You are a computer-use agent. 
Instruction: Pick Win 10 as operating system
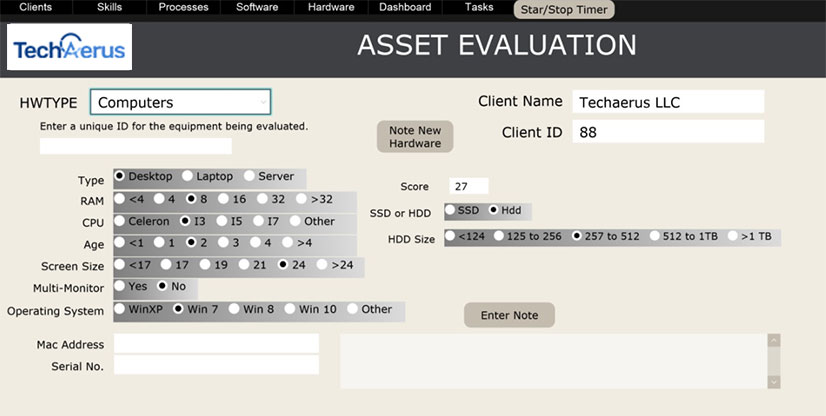click(289, 309)
